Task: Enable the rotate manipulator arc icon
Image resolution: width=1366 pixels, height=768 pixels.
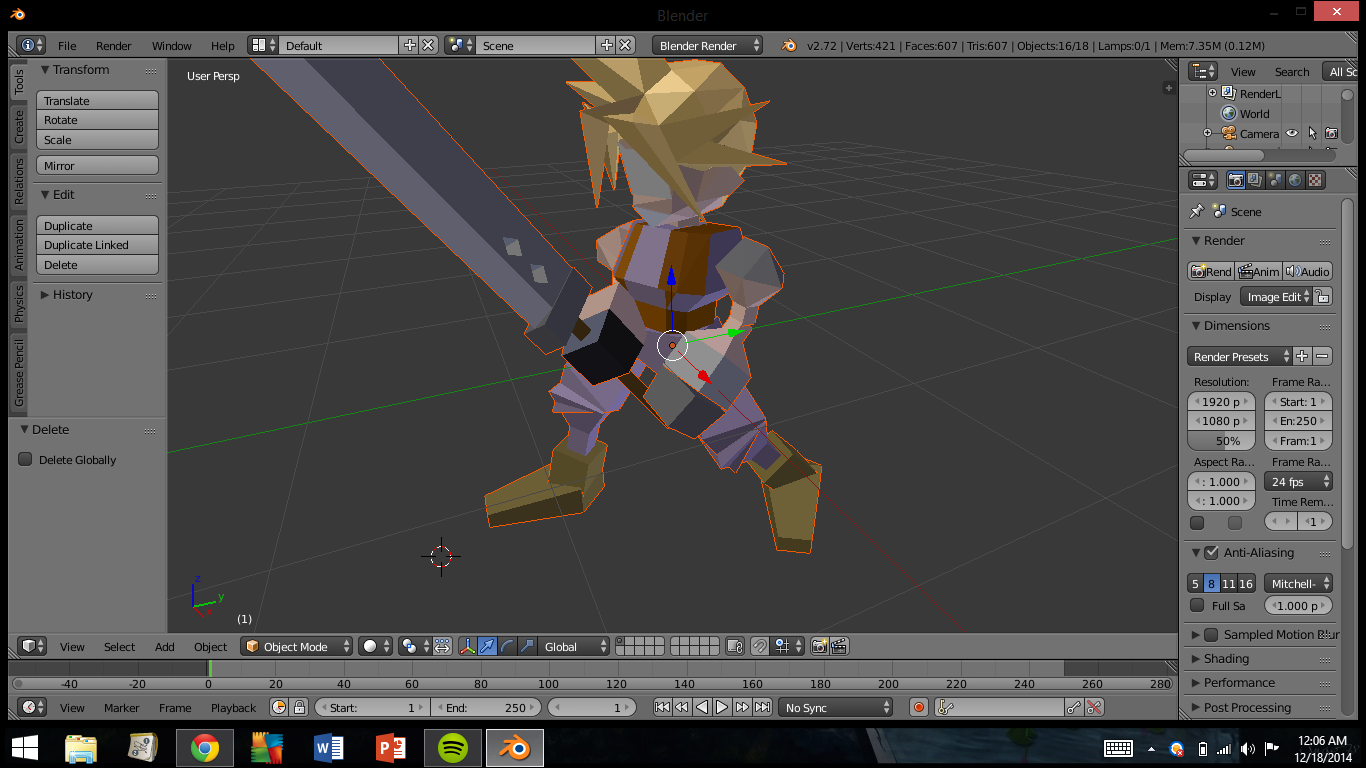Action: [507, 647]
